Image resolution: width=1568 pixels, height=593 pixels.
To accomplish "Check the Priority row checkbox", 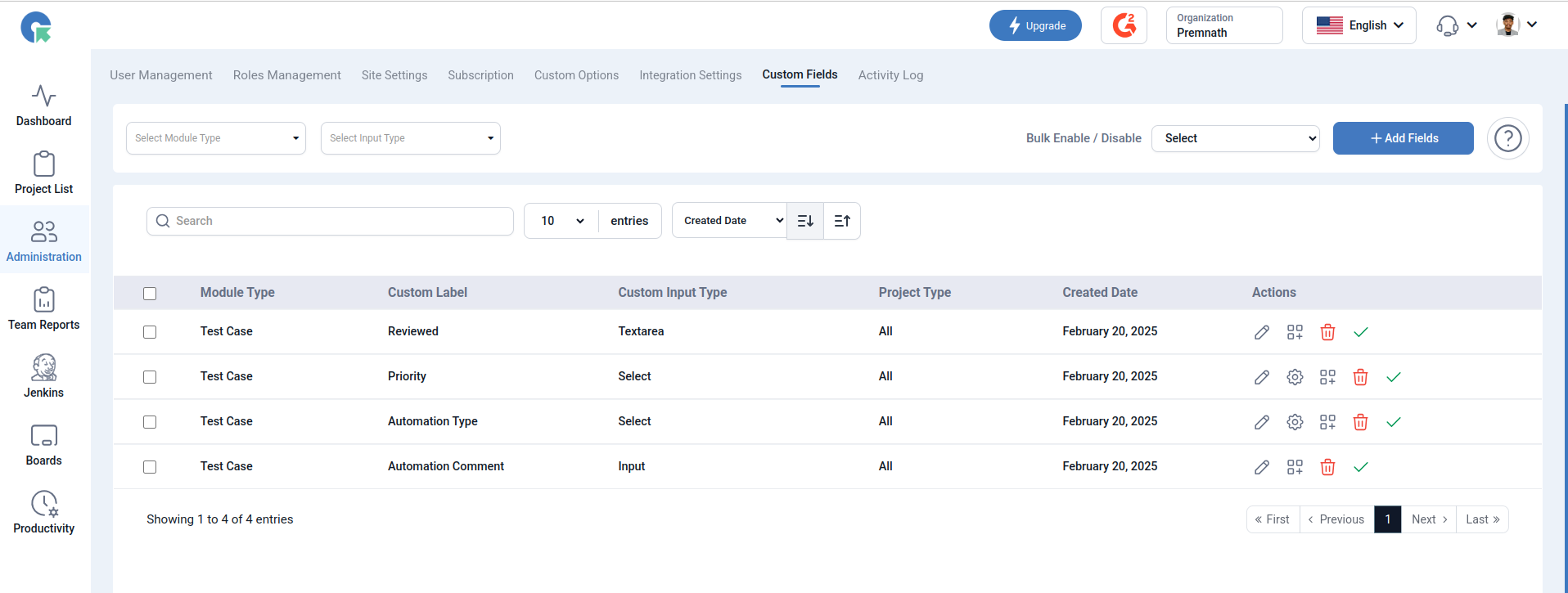I will pos(150,377).
